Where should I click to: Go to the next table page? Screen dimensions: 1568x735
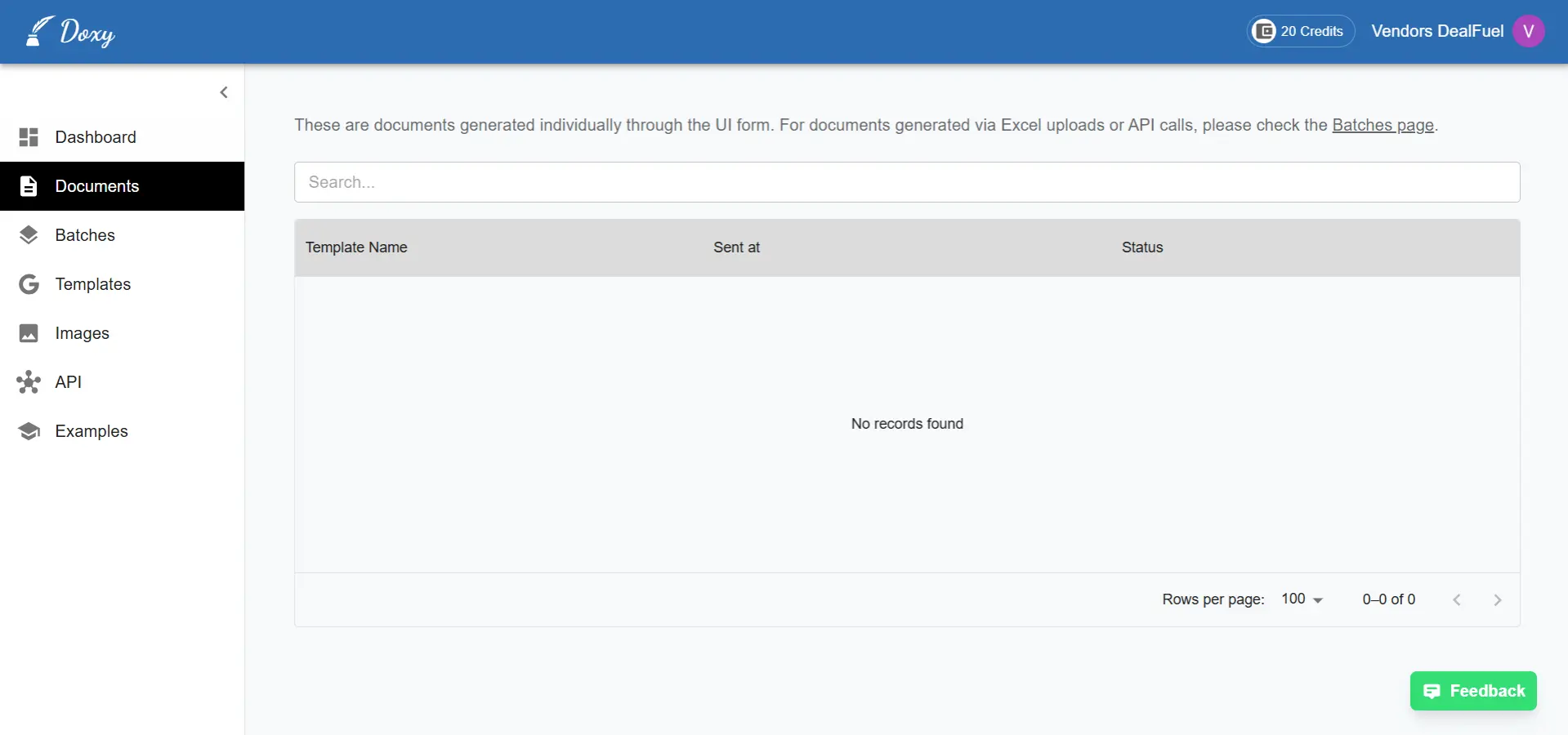[x=1497, y=600]
